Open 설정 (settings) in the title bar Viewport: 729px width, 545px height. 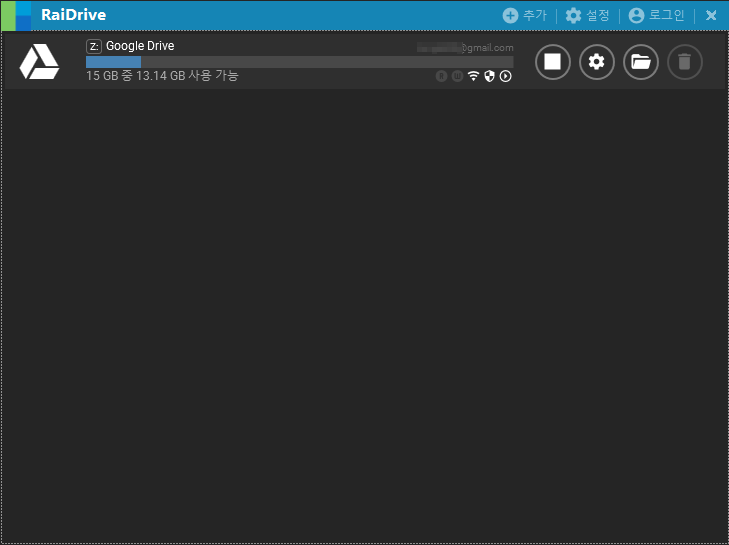coord(587,15)
